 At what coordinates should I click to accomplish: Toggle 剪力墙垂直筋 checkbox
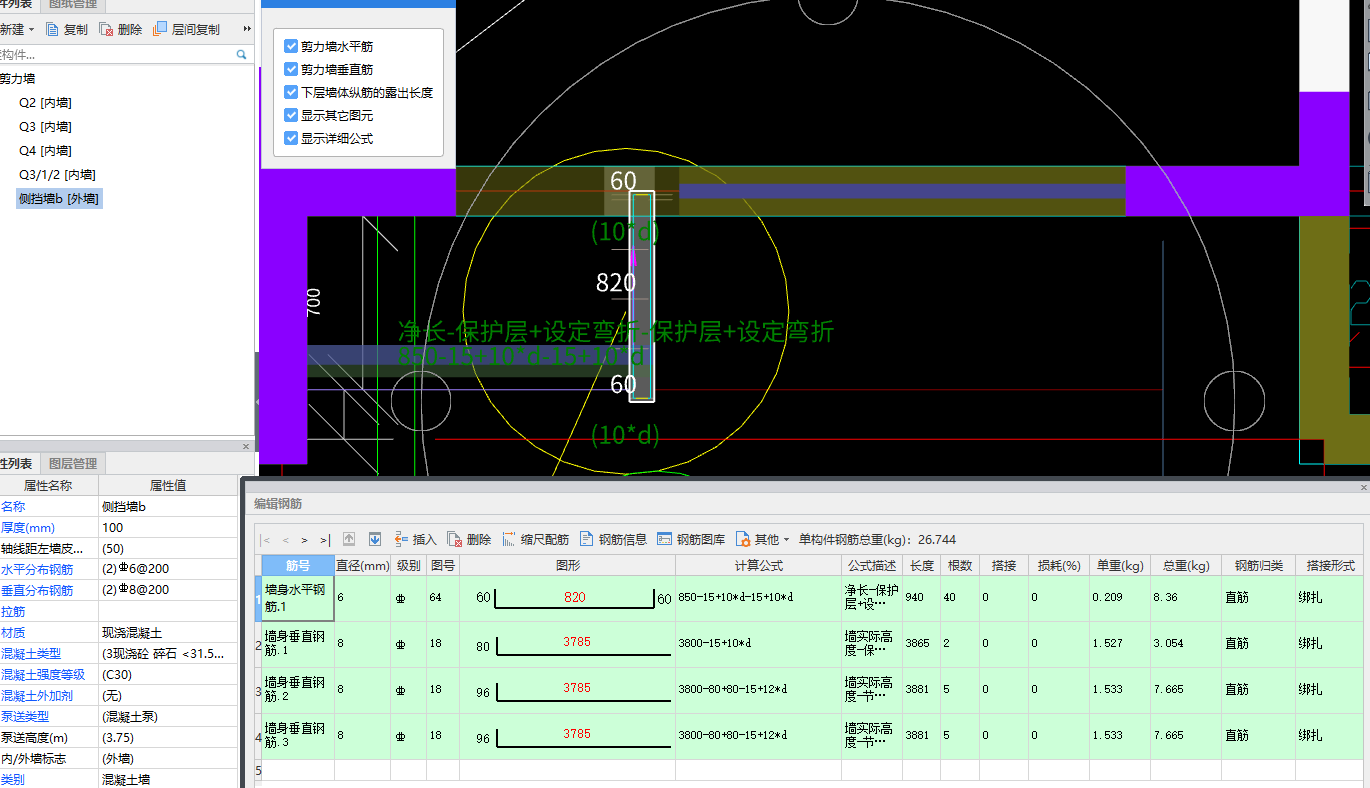(291, 69)
